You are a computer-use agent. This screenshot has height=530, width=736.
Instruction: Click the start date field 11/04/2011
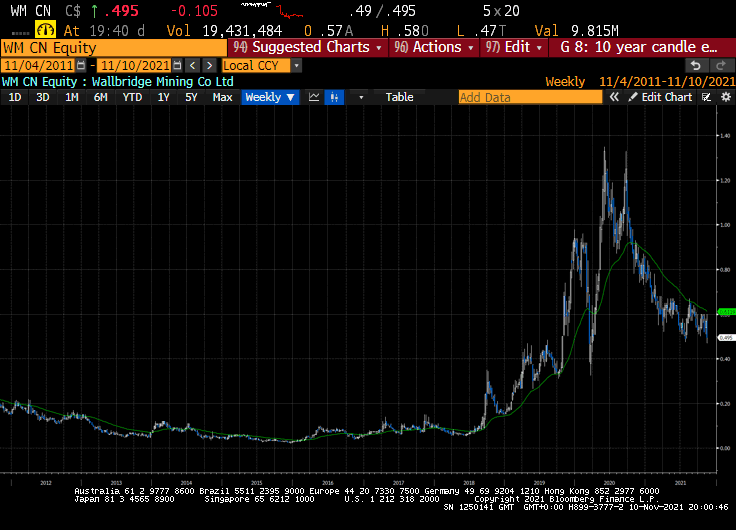click(x=39, y=65)
